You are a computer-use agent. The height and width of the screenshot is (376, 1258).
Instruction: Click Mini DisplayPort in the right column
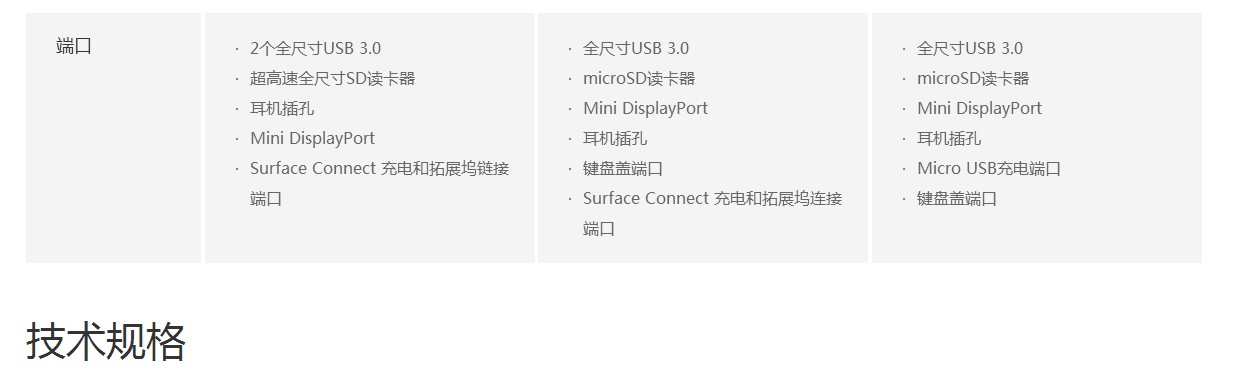tap(979, 108)
